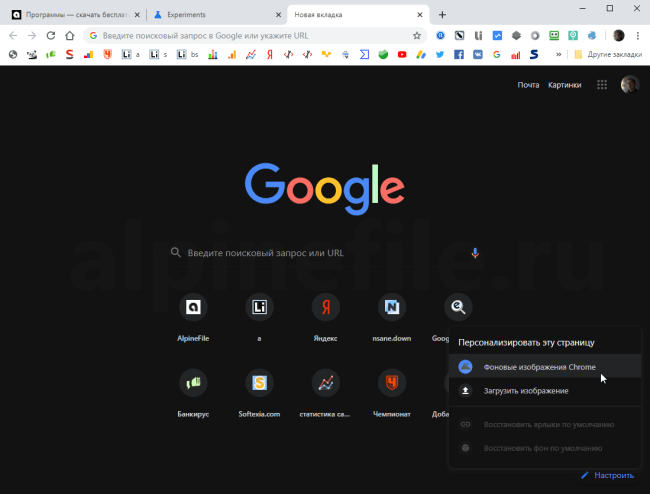
Task: Click the gray layers extension icon
Action: 516,36
